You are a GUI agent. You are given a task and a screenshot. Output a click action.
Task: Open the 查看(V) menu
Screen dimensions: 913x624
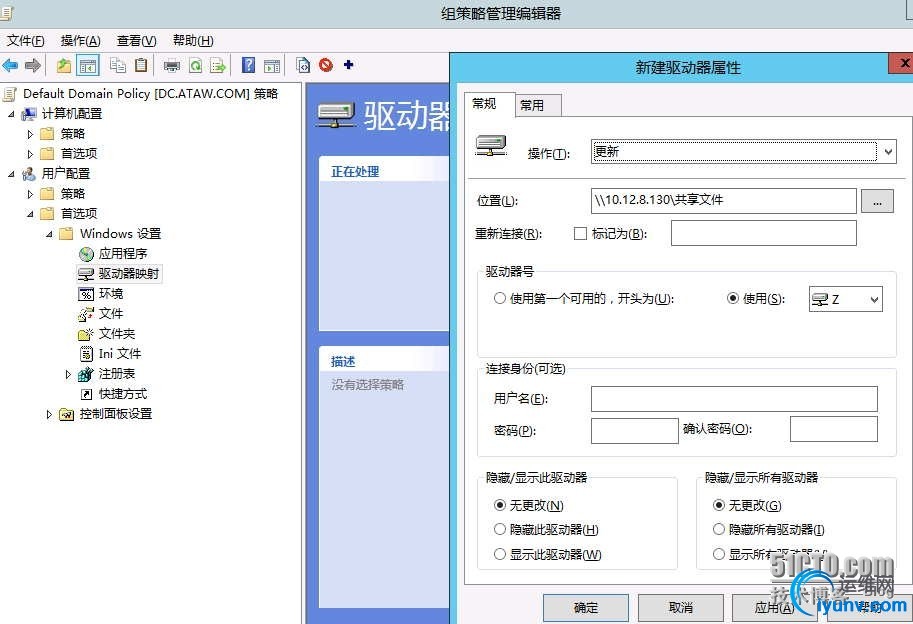[x=136, y=41]
